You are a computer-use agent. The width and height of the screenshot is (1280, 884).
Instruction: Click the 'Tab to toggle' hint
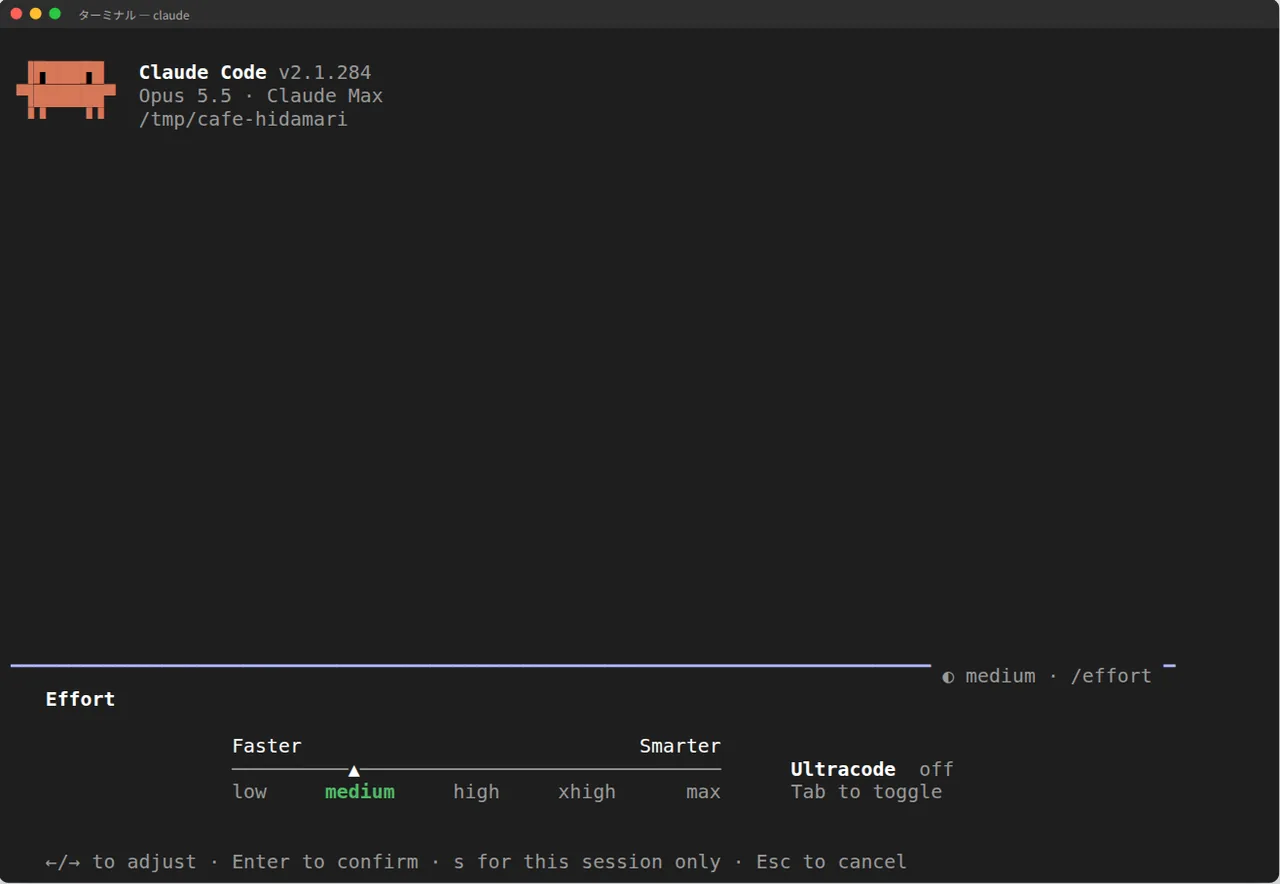(866, 792)
